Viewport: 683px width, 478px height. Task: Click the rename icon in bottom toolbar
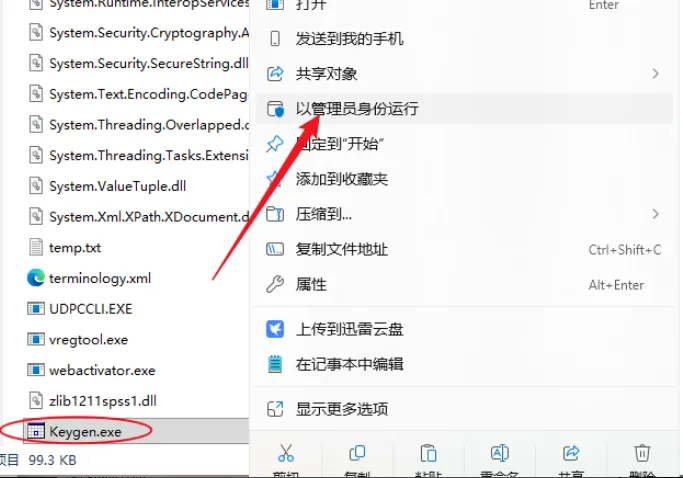coord(499,453)
